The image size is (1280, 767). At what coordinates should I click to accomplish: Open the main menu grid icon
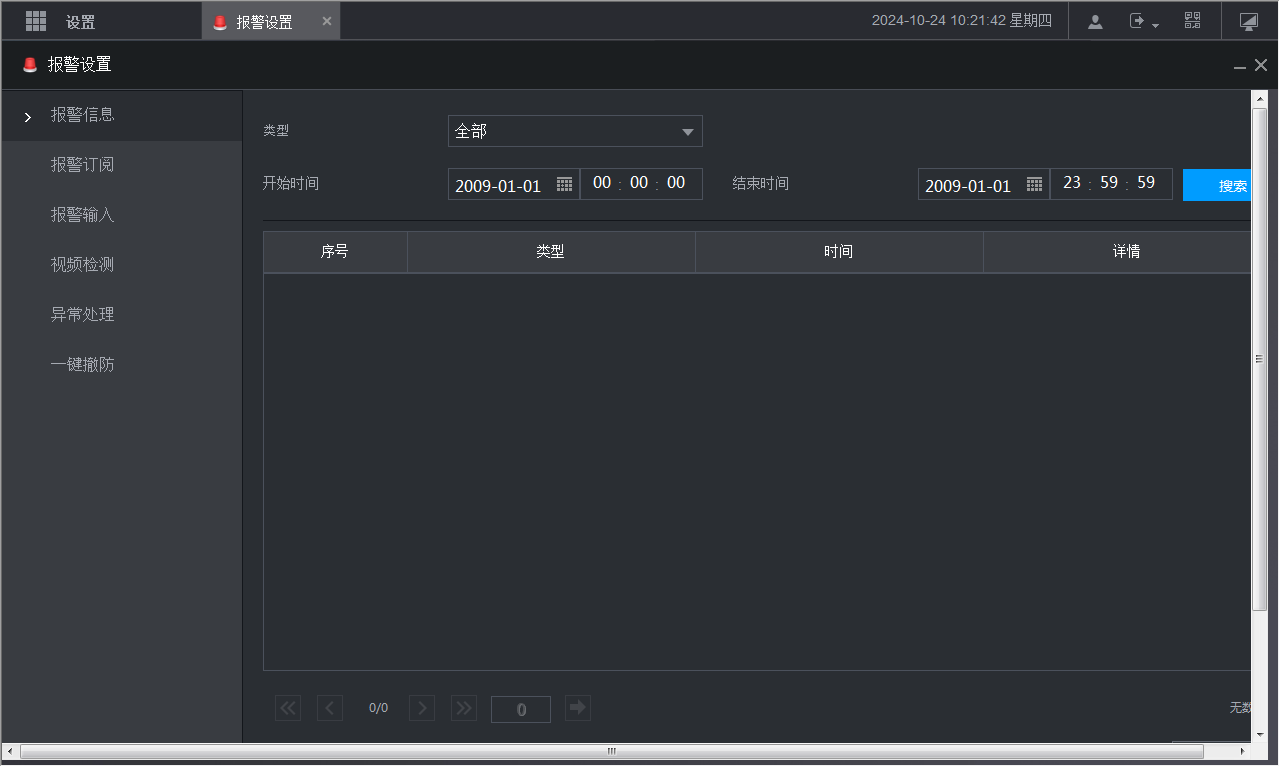[x=36, y=21]
